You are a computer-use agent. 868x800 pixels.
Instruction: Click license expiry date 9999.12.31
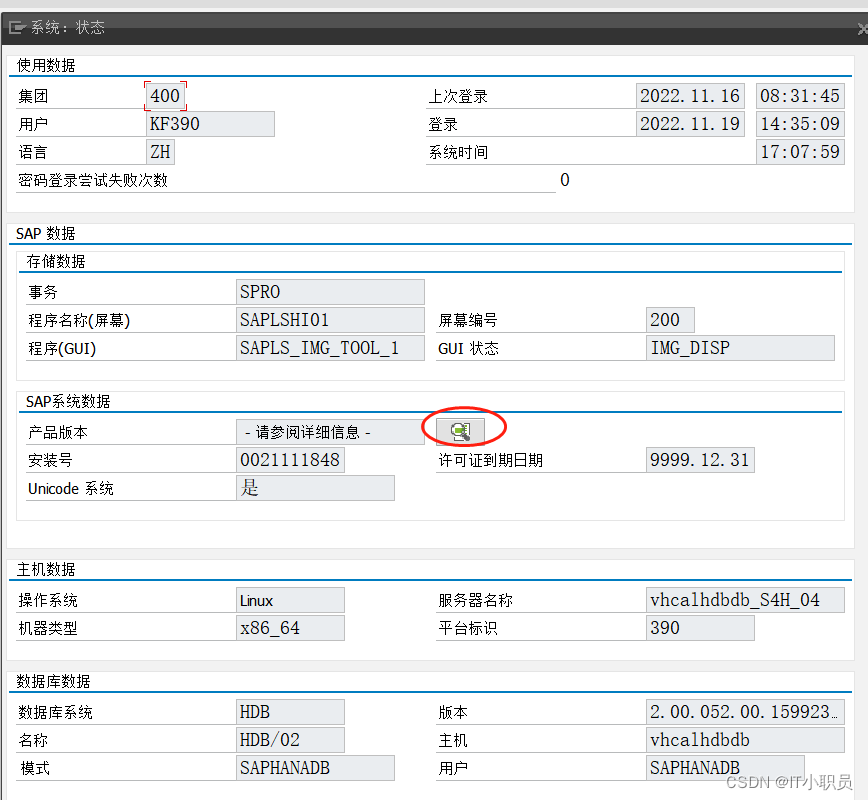(700, 460)
